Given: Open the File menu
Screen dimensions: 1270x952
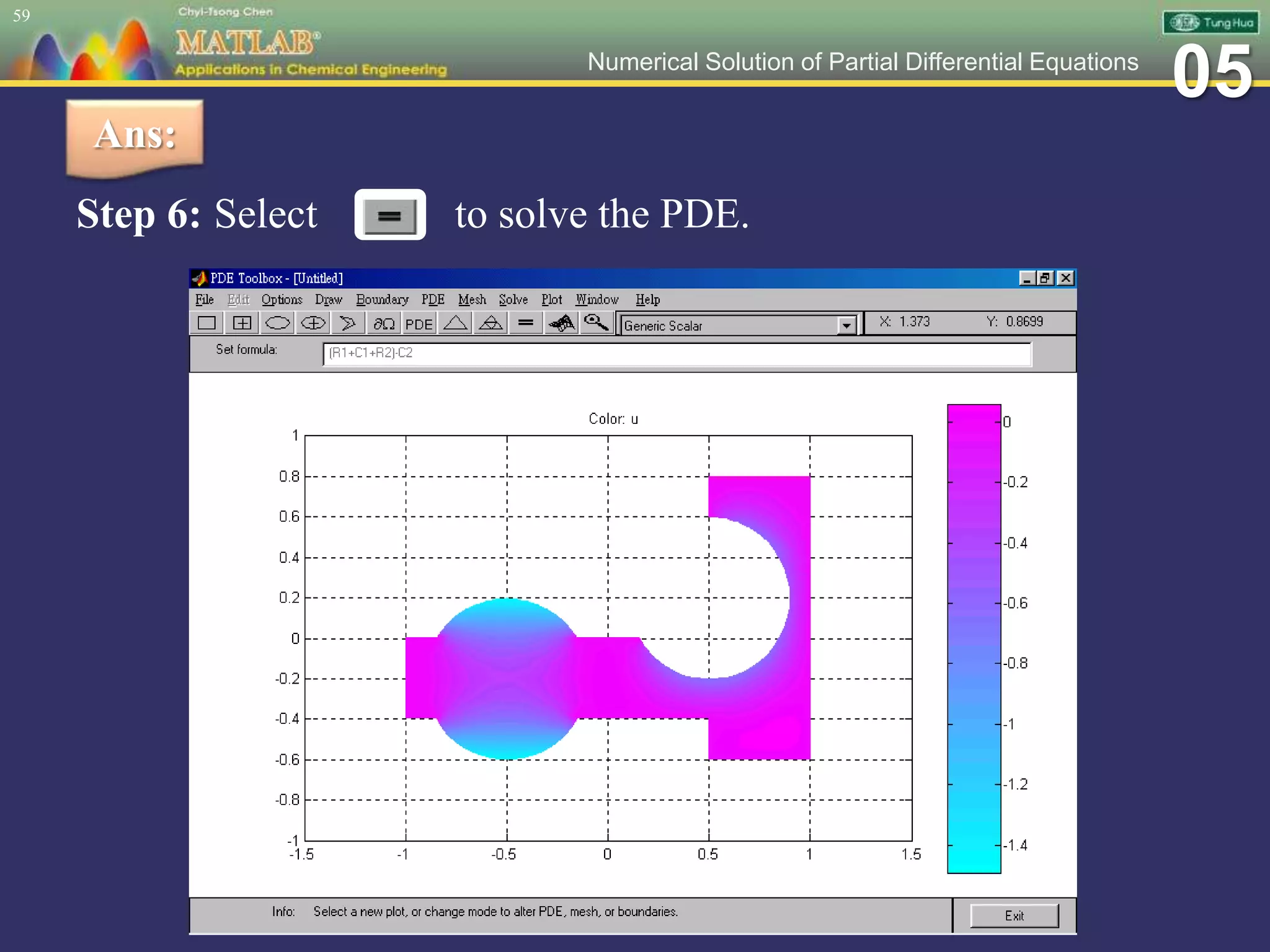Looking at the screenshot, I should (x=205, y=300).
